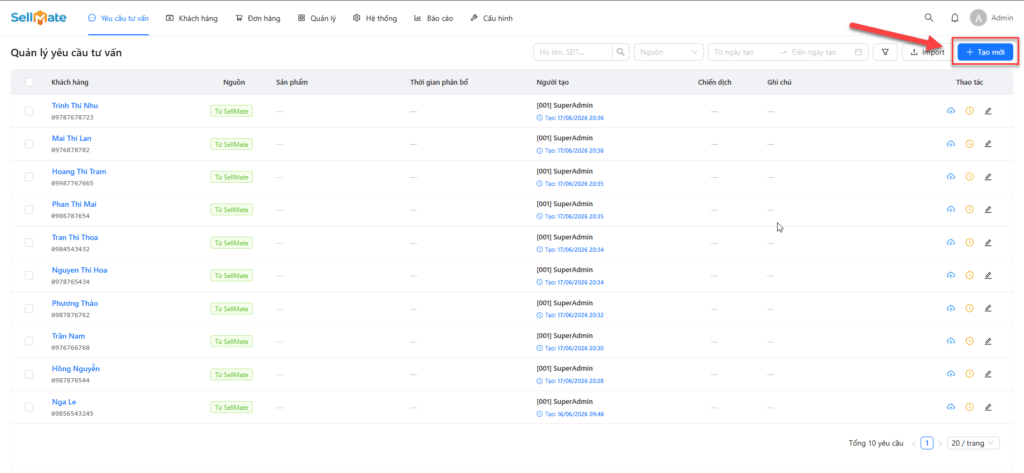Check the row checkbox for Nga Le
The image size is (1024, 473).
29,406
